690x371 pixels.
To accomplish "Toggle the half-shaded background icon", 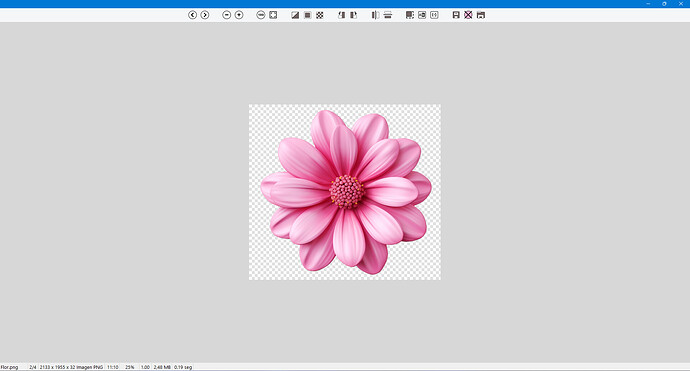I will click(x=295, y=15).
